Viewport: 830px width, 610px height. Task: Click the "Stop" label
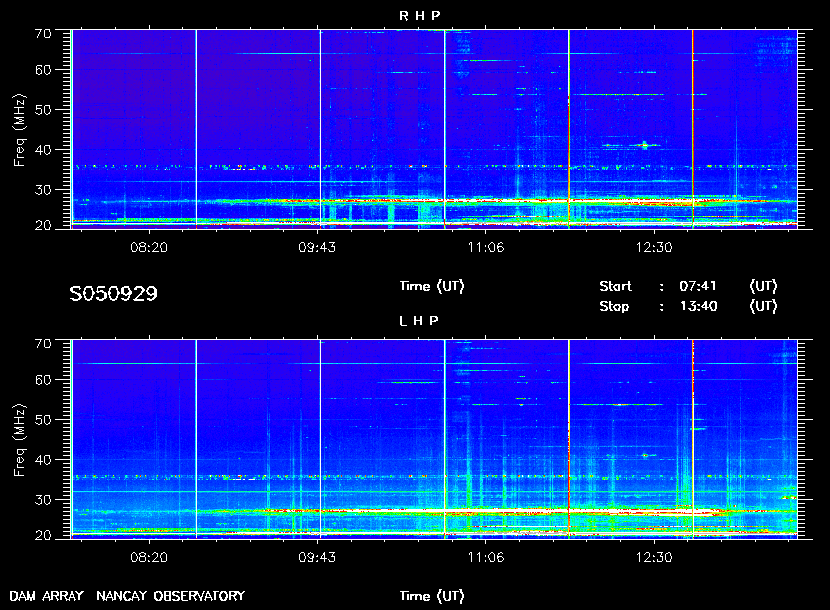point(614,307)
